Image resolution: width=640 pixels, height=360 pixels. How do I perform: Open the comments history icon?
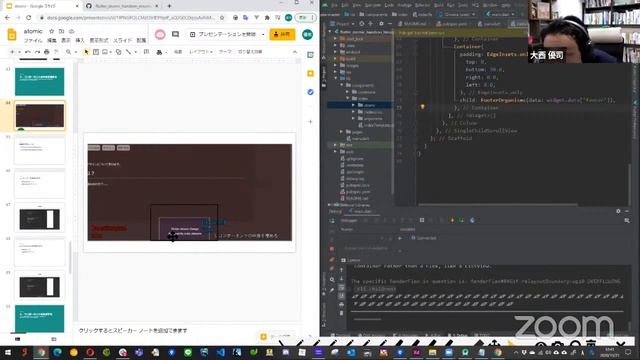[176, 34]
